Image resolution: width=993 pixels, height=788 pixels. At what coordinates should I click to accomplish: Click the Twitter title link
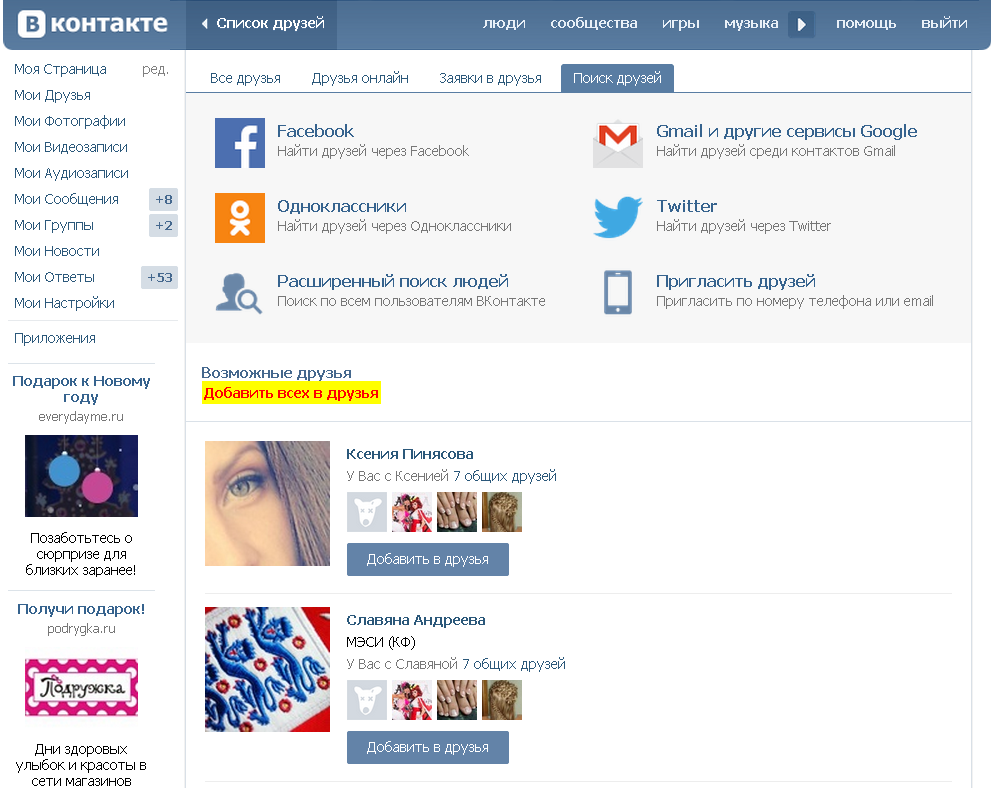686,207
